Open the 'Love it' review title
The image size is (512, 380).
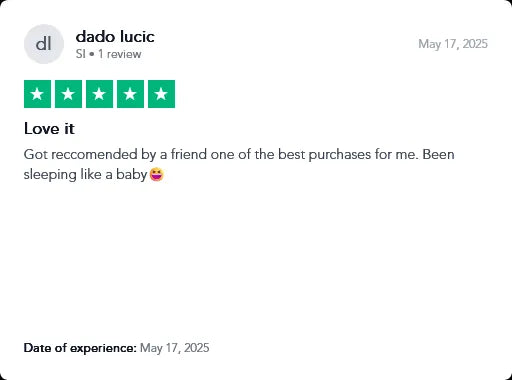pyautogui.click(x=49, y=129)
